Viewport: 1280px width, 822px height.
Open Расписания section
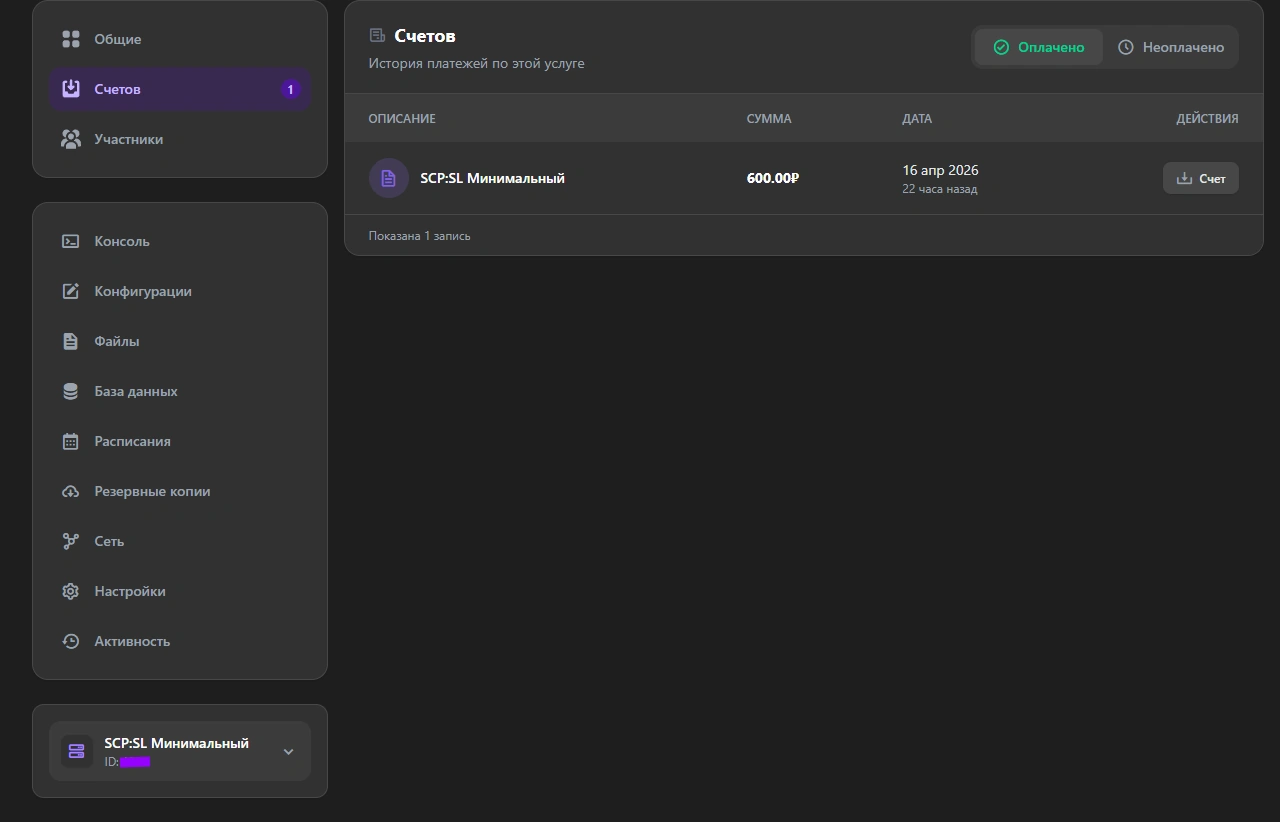click(180, 441)
